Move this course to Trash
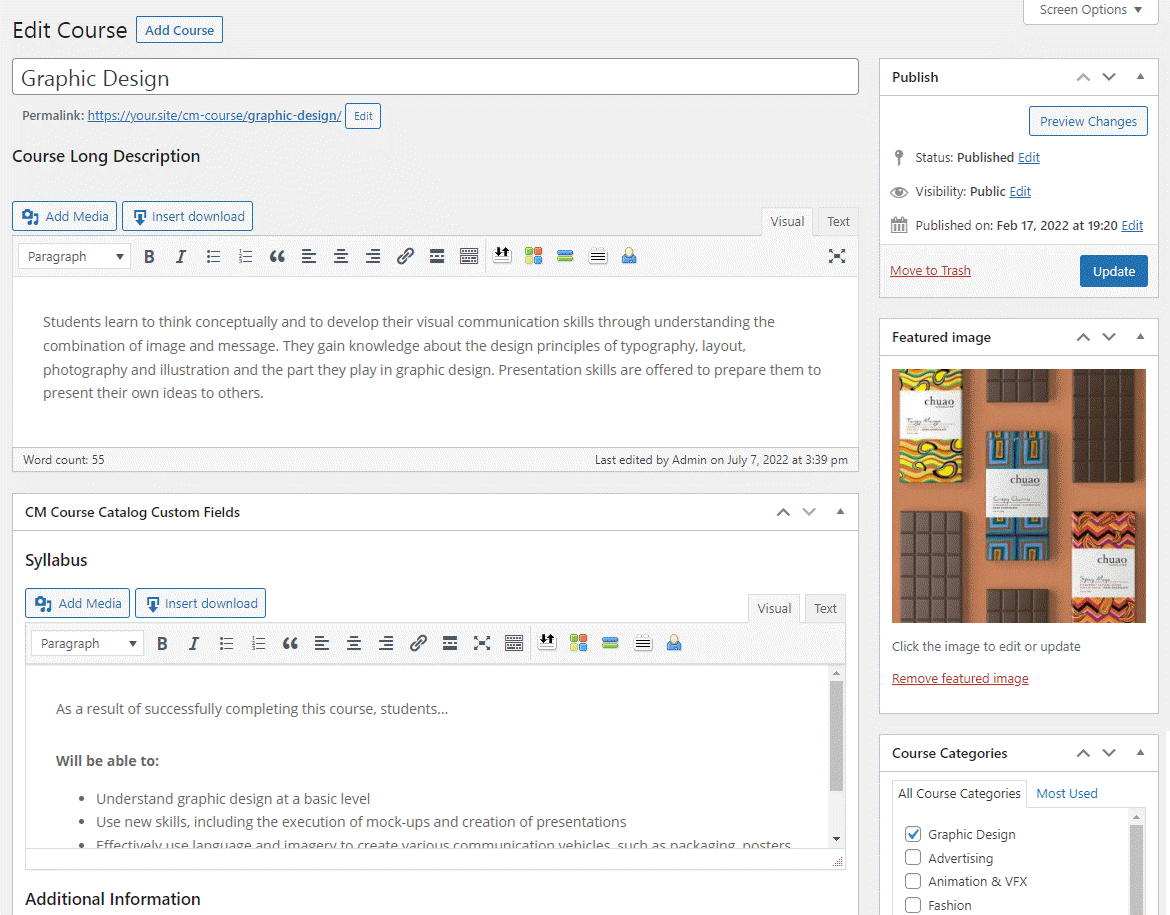This screenshot has height=915, width=1170. coord(930,270)
